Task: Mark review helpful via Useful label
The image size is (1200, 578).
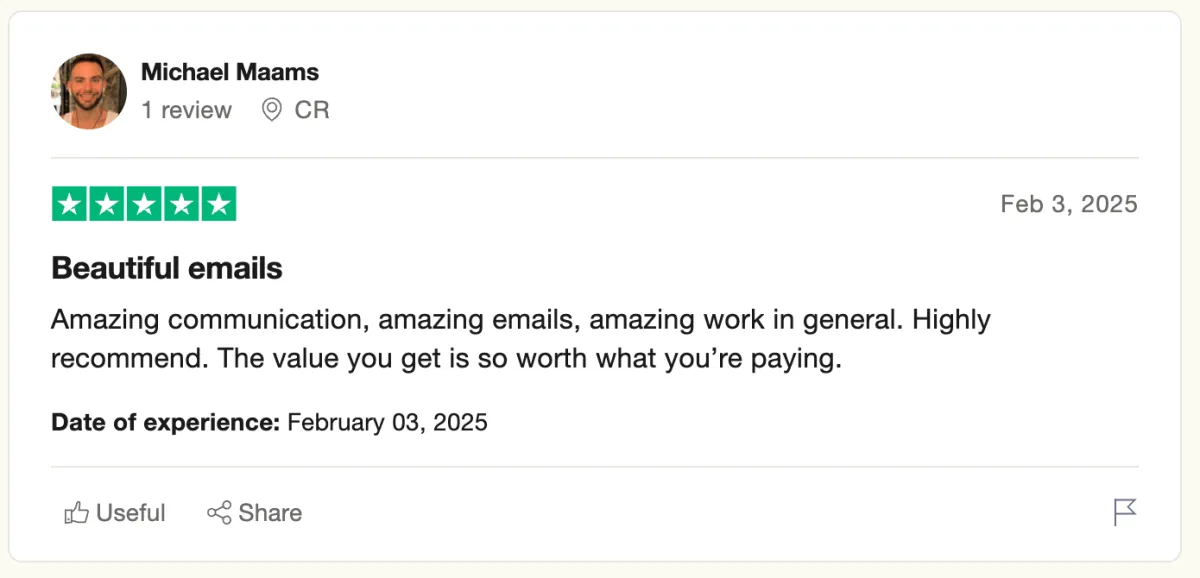Action: [x=131, y=513]
